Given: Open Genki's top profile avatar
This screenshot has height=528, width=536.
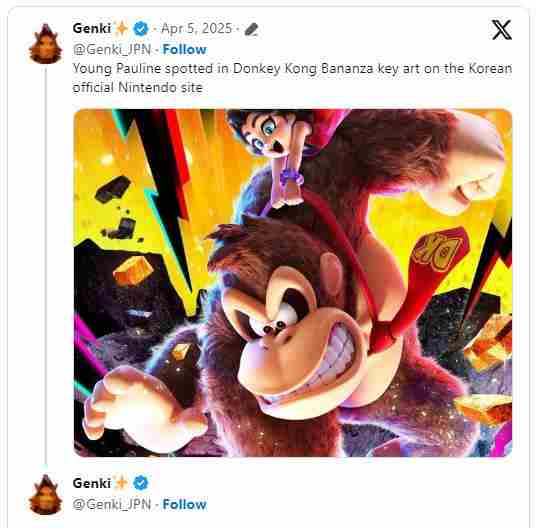Looking at the screenshot, I should click(45, 44).
